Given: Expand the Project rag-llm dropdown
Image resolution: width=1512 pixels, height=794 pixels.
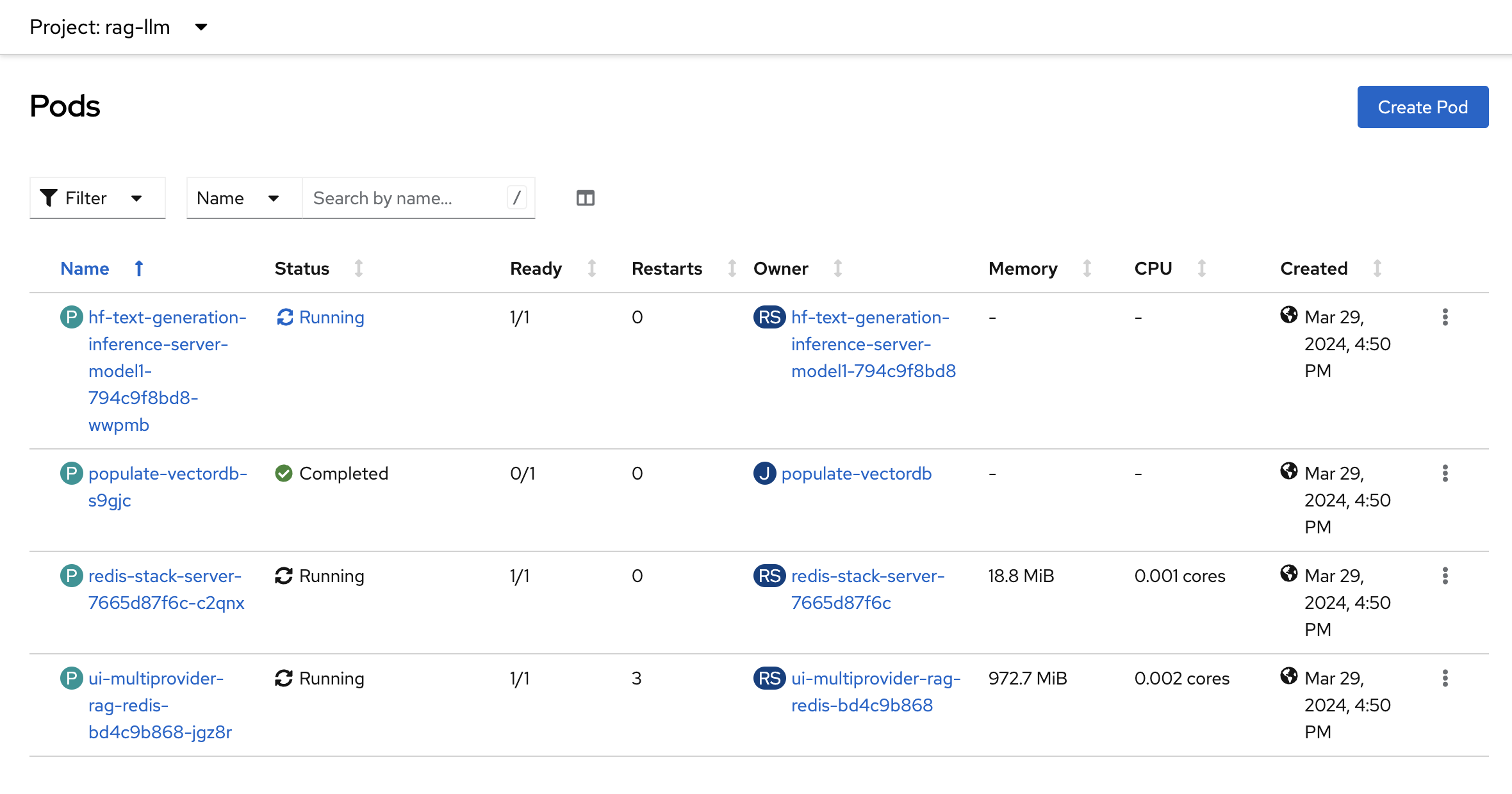Looking at the screenshot, I should coord(201,28).
